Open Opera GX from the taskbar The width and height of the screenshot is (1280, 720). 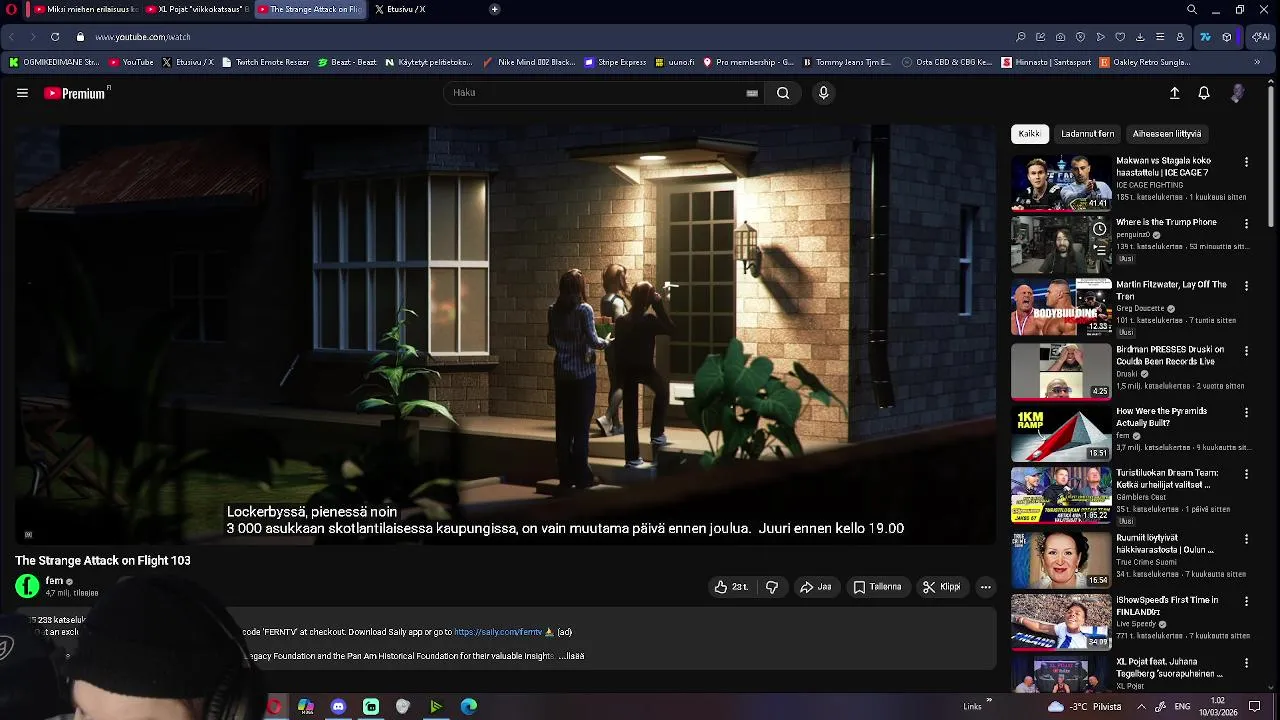(274, 707)
